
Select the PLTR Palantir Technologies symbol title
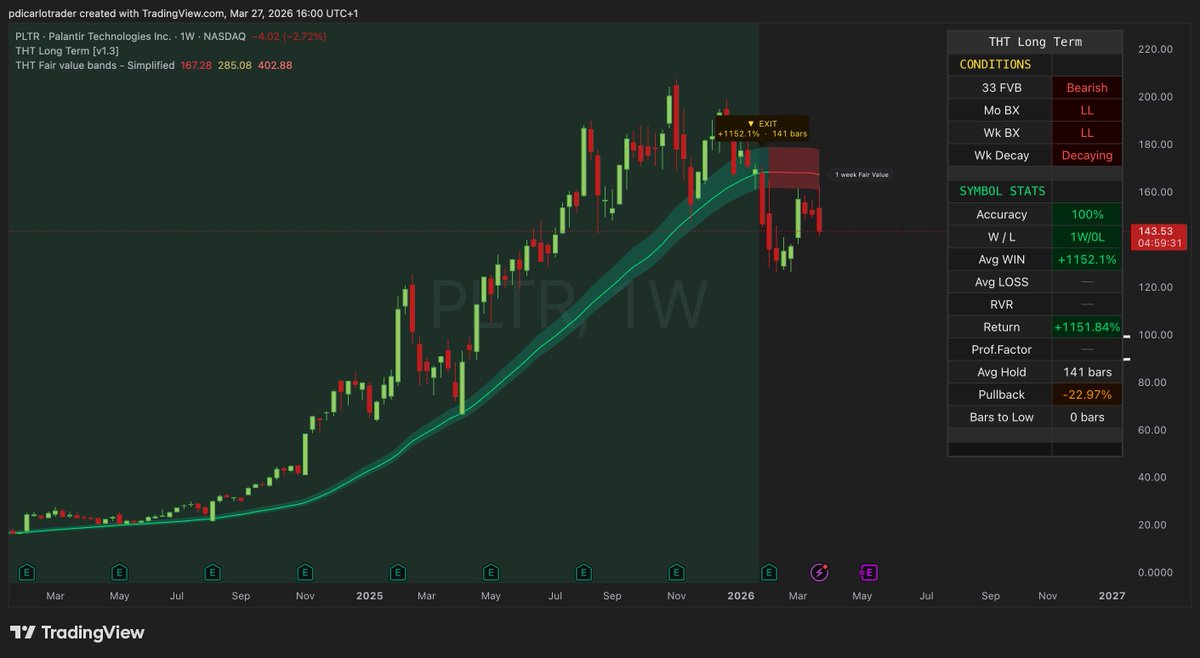point(132,36)
